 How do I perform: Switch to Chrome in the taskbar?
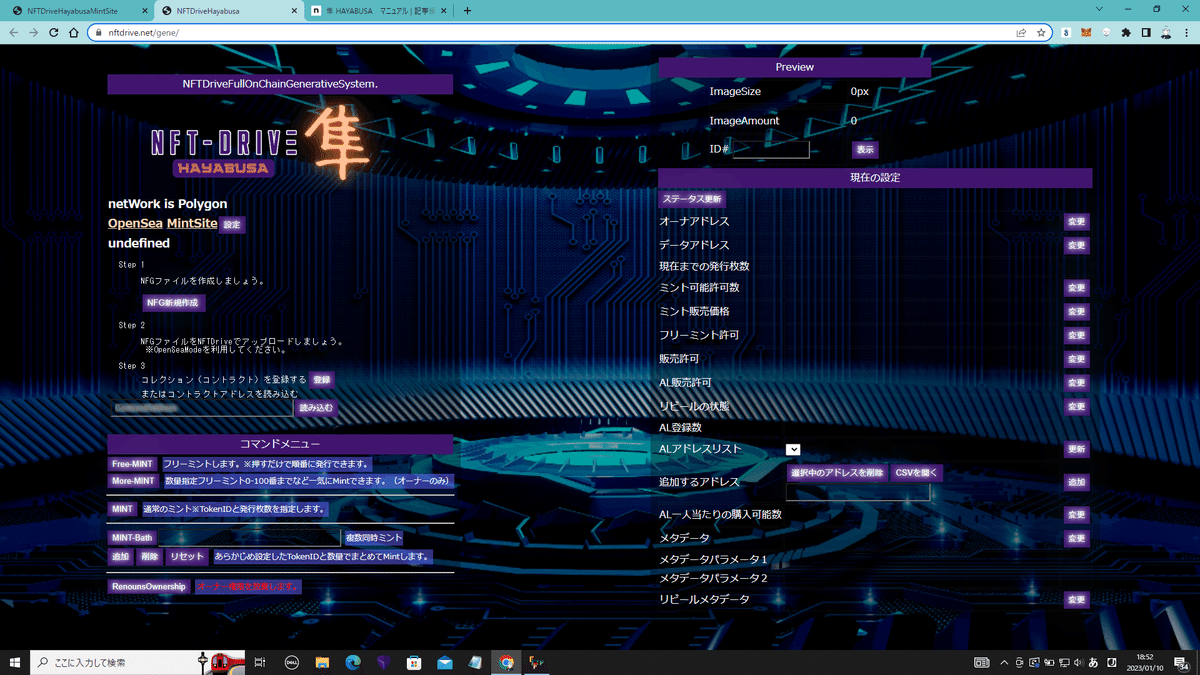coord(507,662)
